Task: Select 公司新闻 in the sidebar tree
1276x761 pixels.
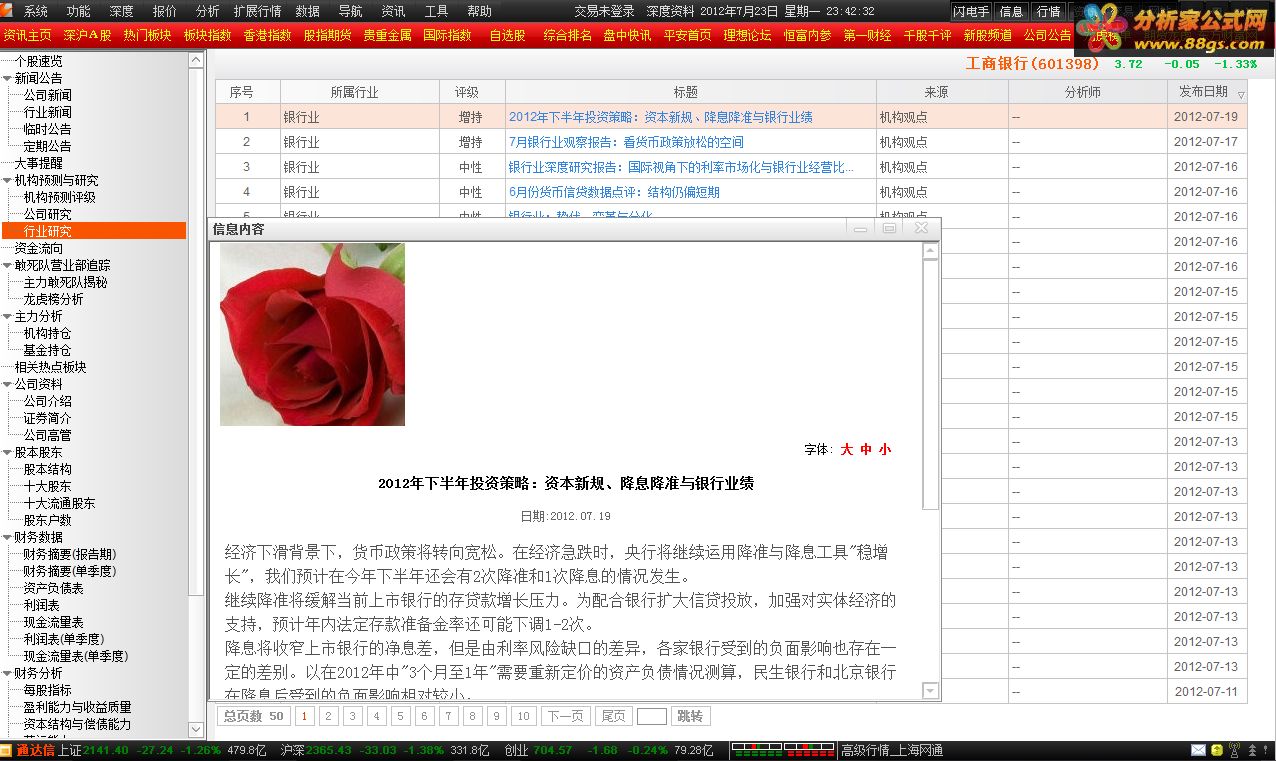Action: 47,95
